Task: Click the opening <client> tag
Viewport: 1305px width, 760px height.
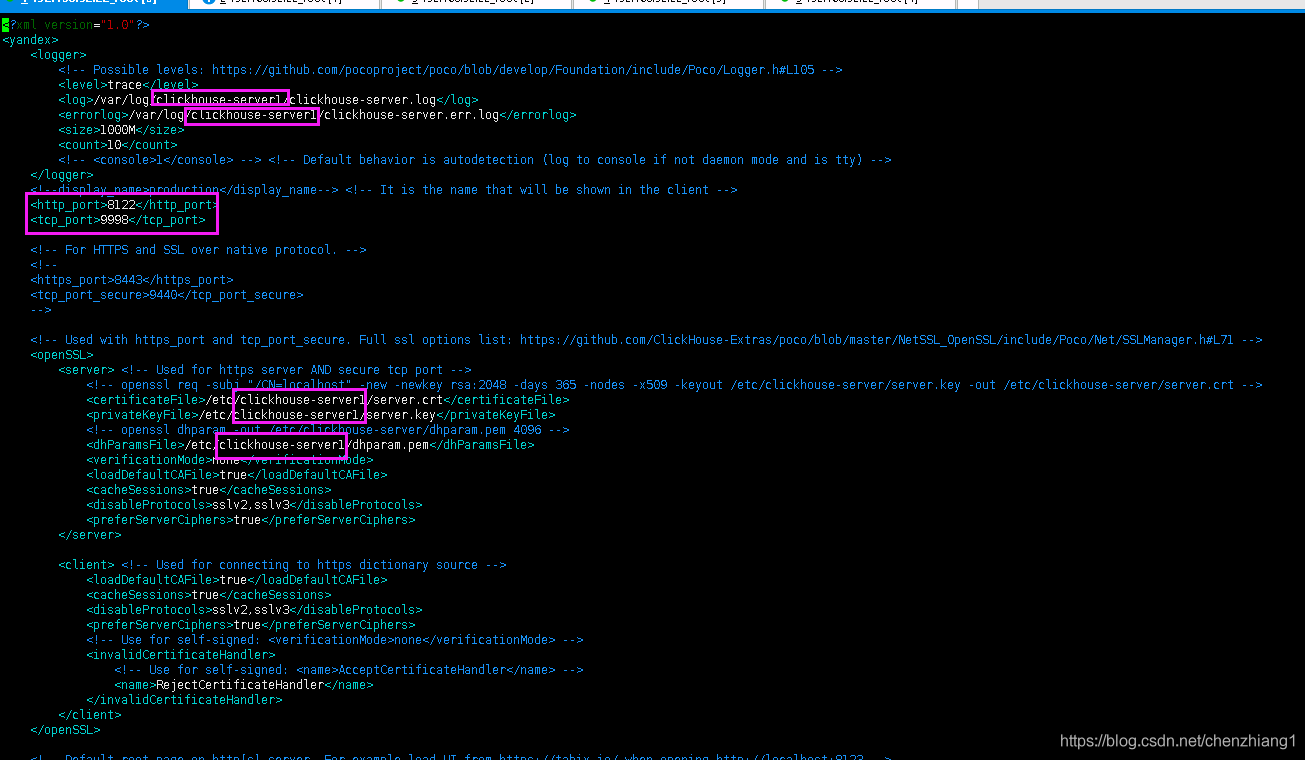Action: tap(86, 565)
